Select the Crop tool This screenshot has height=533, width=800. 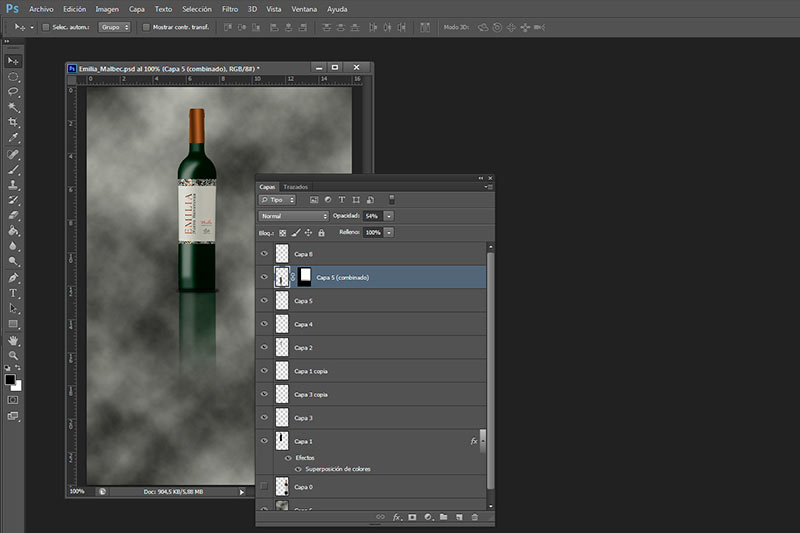(13, 122)
